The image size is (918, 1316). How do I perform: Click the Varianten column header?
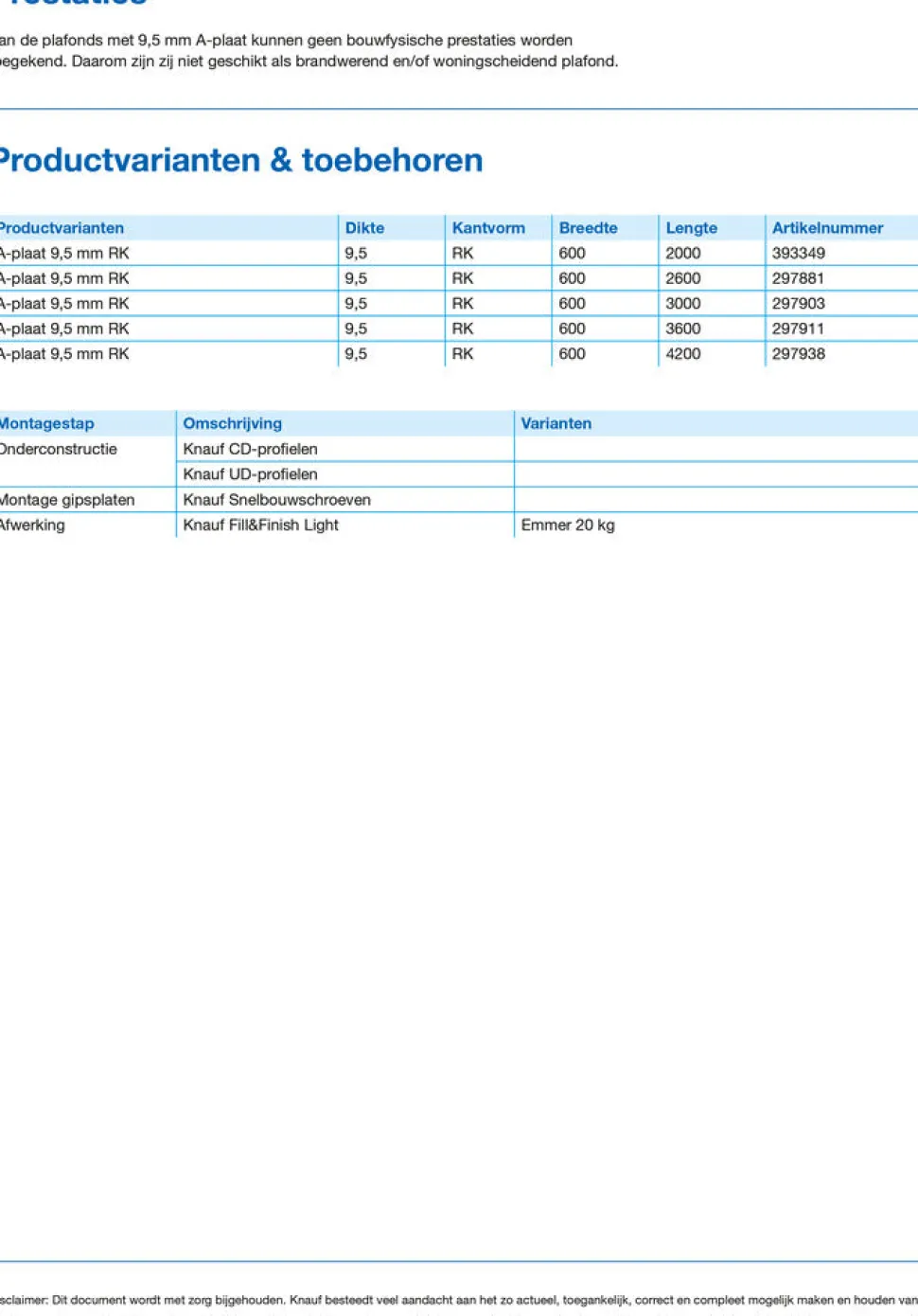[x=556, y=424]
